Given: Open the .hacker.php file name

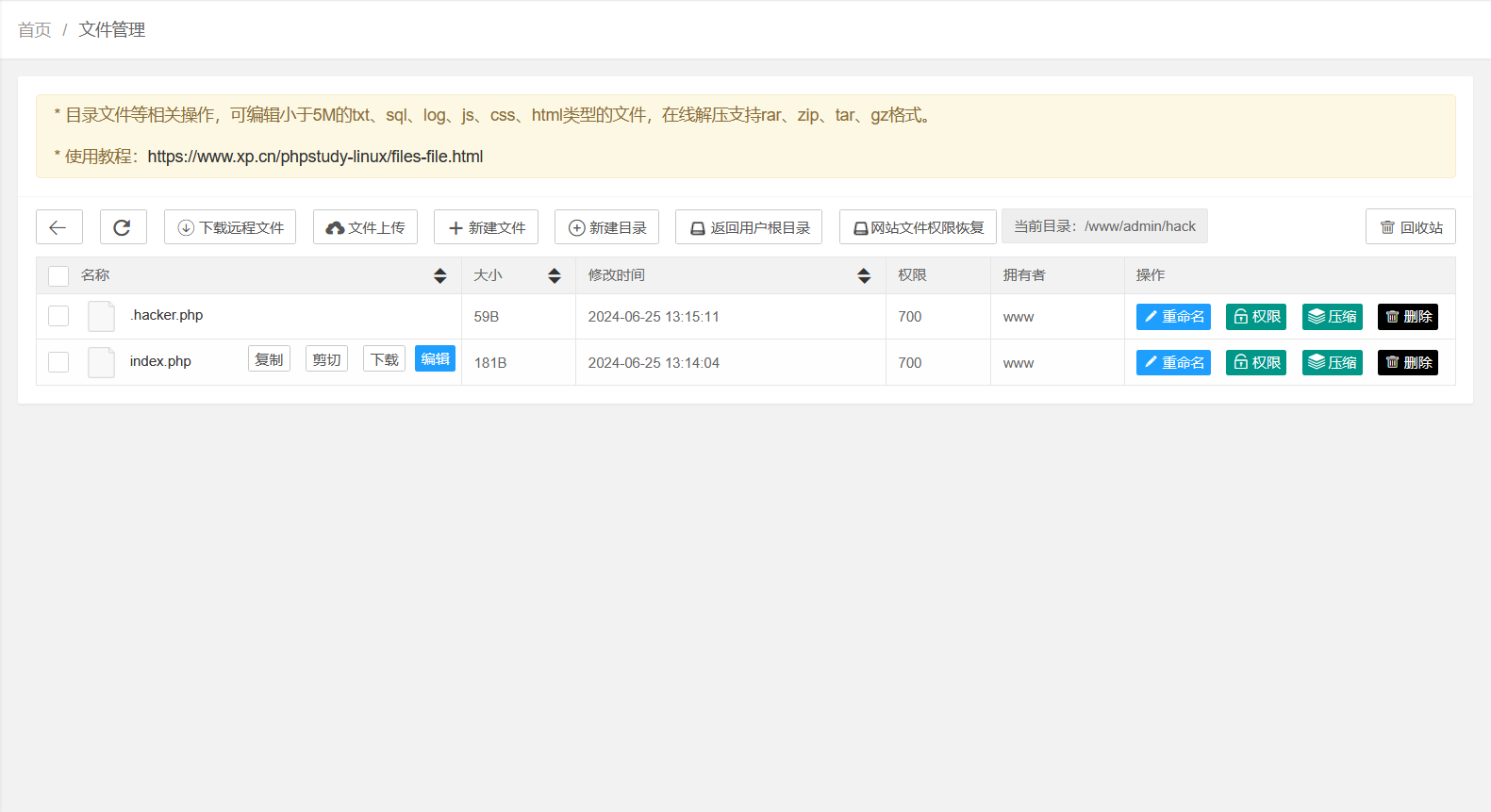Looking at the screenshot, I should click(166, 315).
